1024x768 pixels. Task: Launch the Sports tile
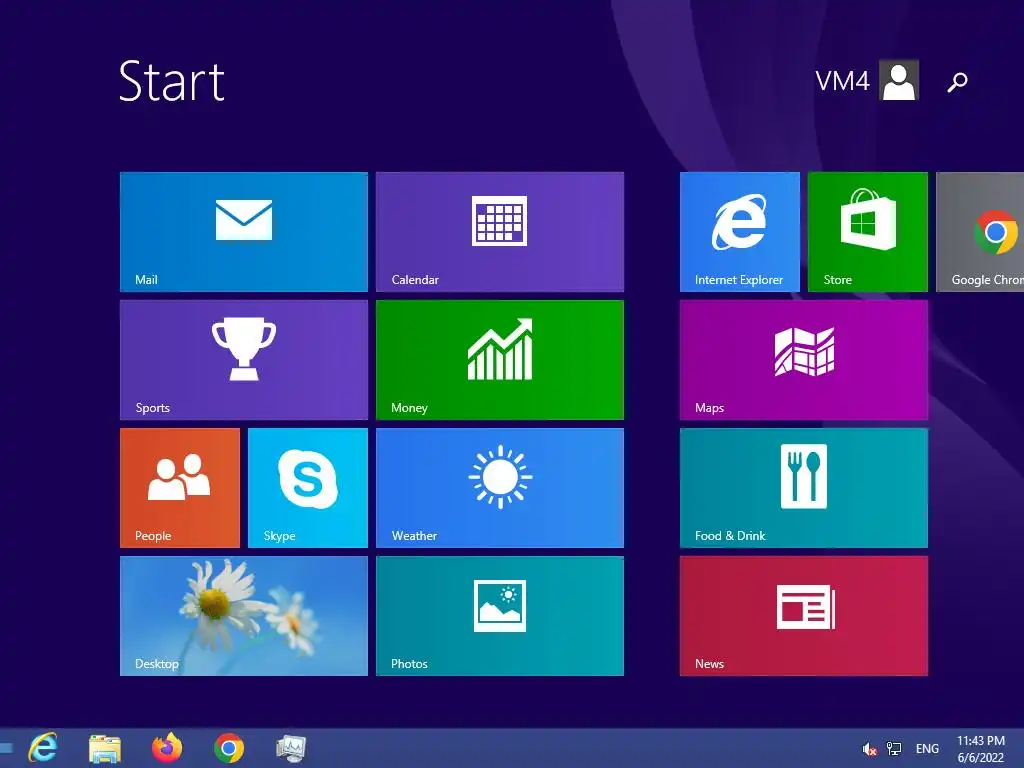pos(244,360)
